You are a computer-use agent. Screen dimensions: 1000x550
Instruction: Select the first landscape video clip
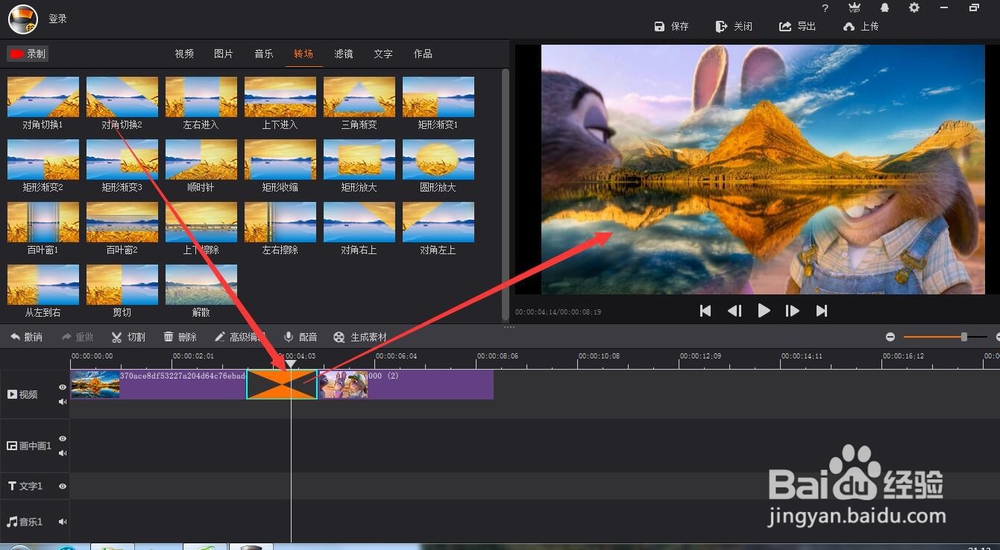[158, 385]
